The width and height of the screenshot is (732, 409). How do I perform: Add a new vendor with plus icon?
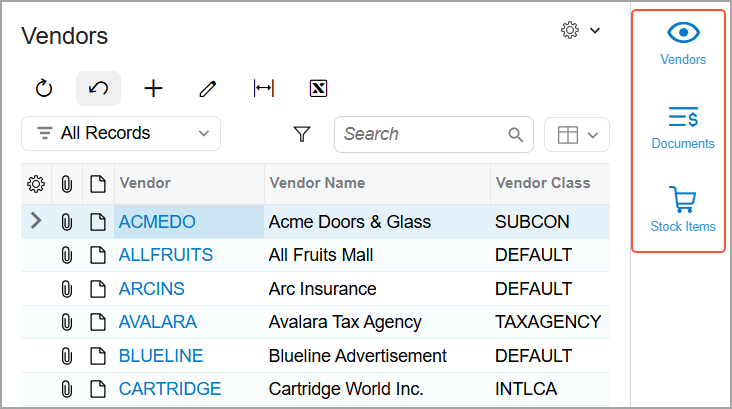[x=153, y=88]
